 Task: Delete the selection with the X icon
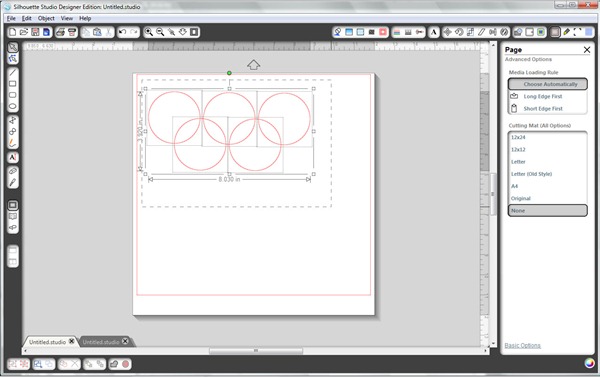pyautogui.click(x=75, y=364)
